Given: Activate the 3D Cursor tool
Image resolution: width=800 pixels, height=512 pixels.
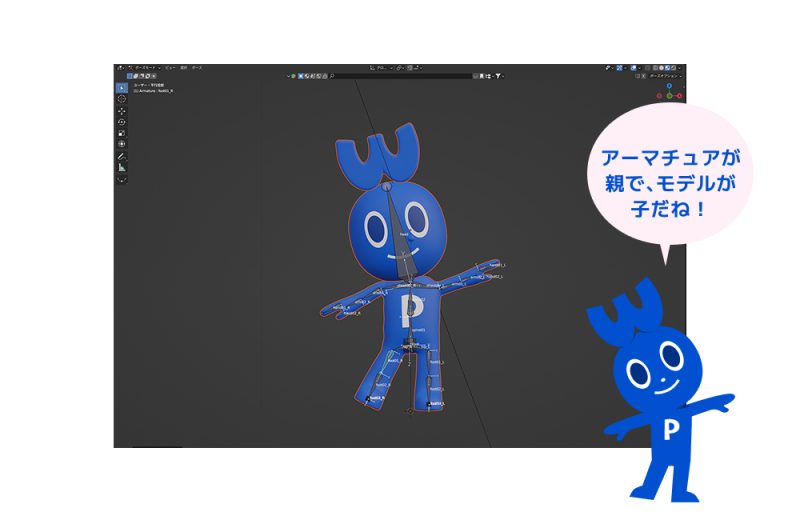Looking at the screenshot, I should 122,99.
